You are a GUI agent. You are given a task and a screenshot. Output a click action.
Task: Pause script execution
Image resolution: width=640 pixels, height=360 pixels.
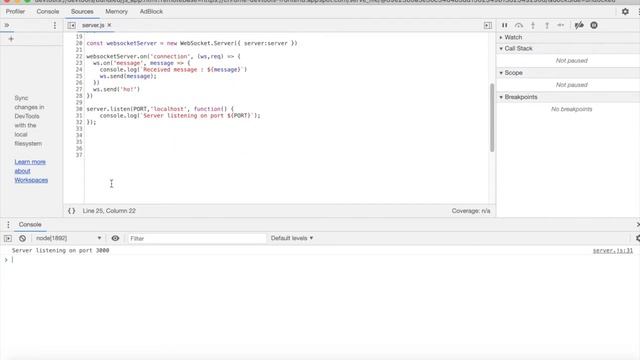(x=504, y=25)
